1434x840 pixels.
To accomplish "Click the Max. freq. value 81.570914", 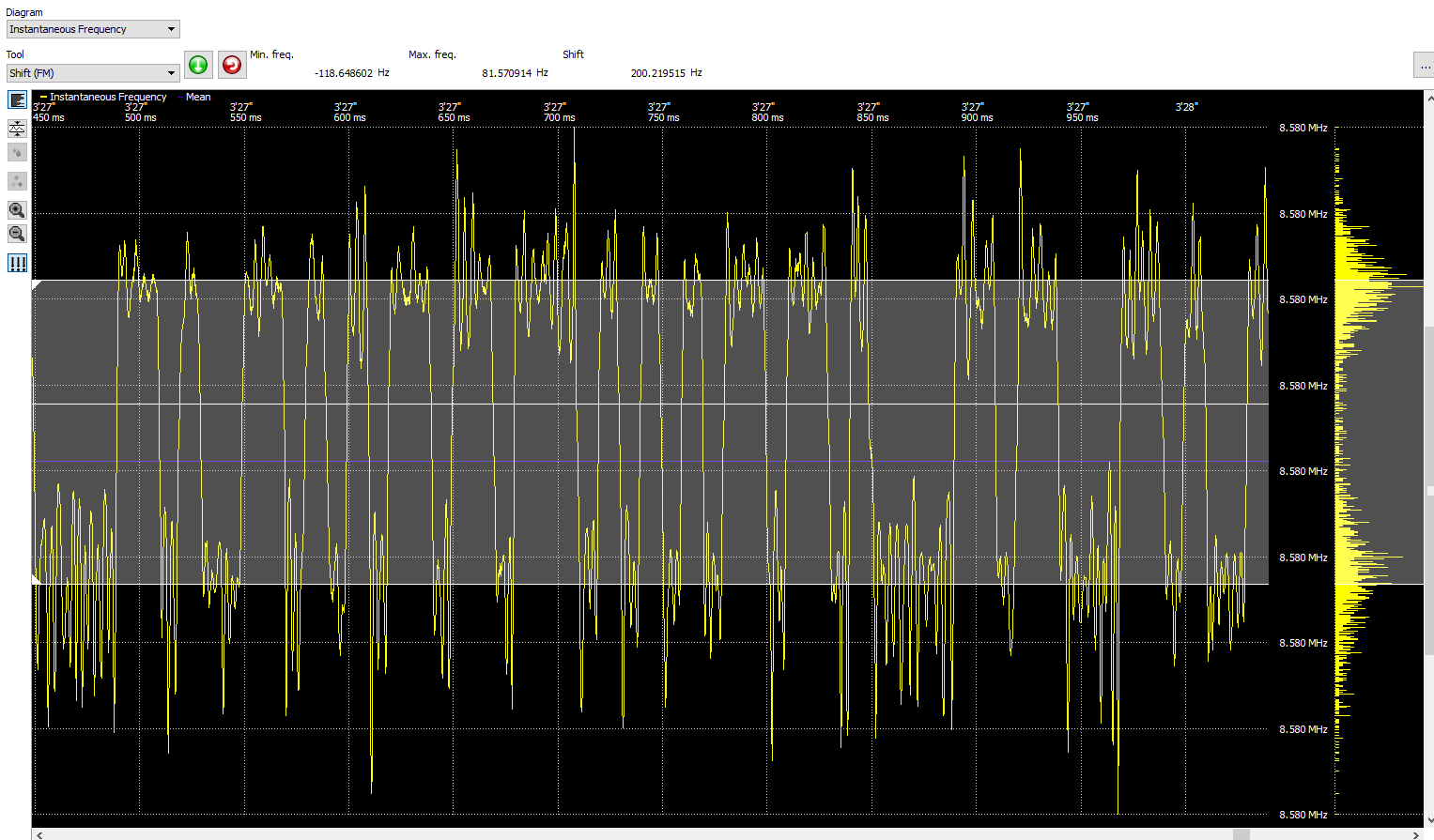I will tap(507, 72).
